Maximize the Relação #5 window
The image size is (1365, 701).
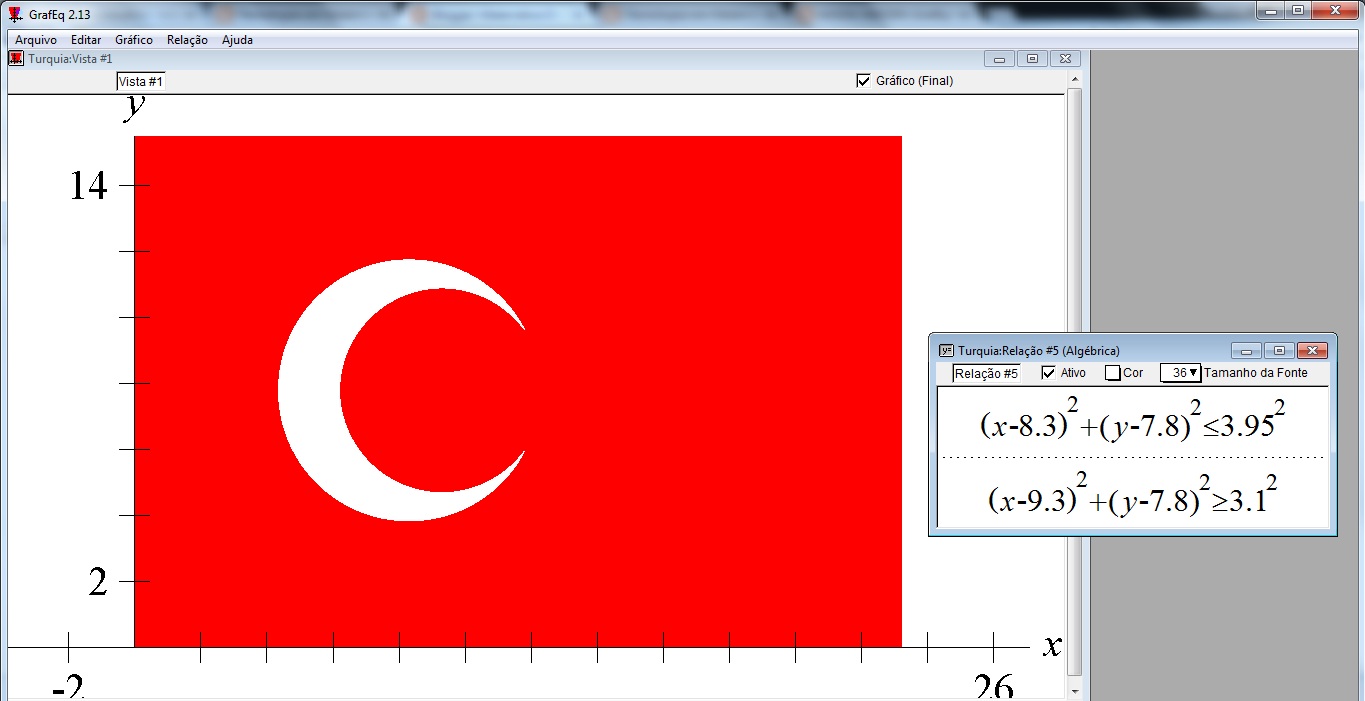click(x=1279, y=351)
